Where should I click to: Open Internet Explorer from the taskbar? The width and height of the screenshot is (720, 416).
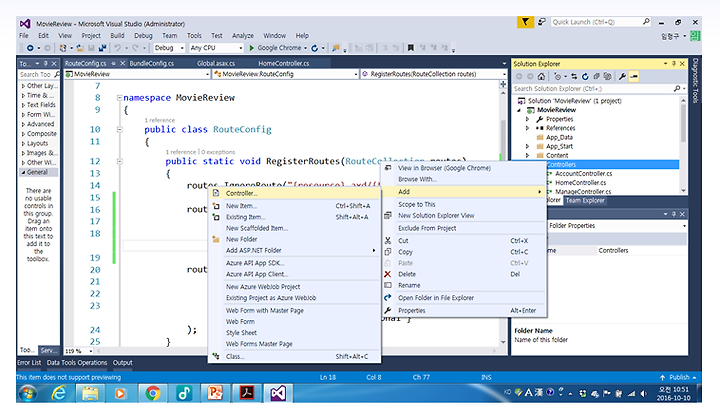click(59, 394)
